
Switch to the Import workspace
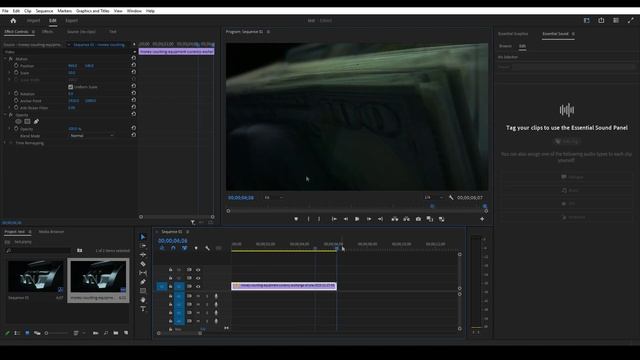coord(33,20)
